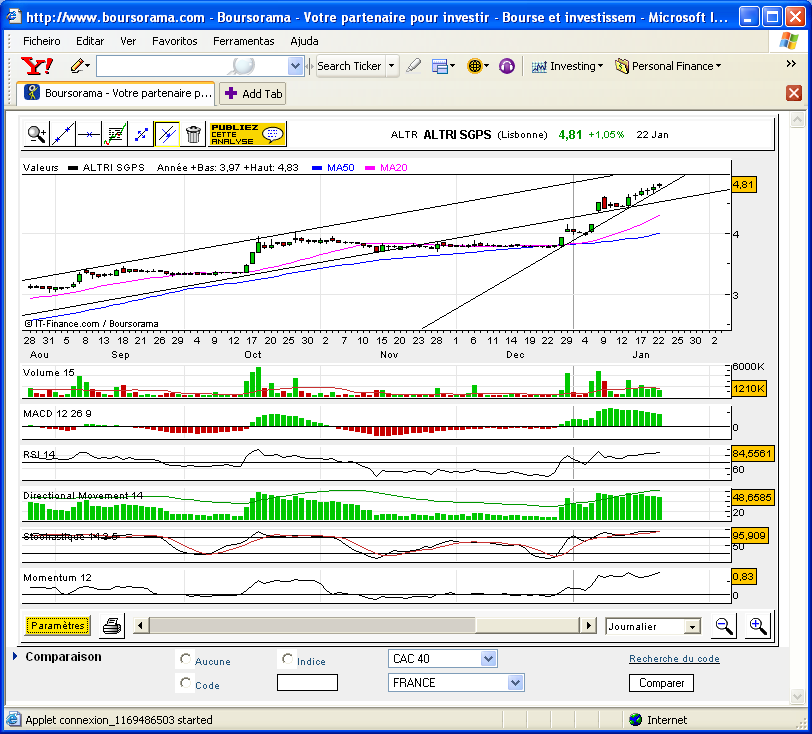Open the Favoritos menu

tap(175, 41)
